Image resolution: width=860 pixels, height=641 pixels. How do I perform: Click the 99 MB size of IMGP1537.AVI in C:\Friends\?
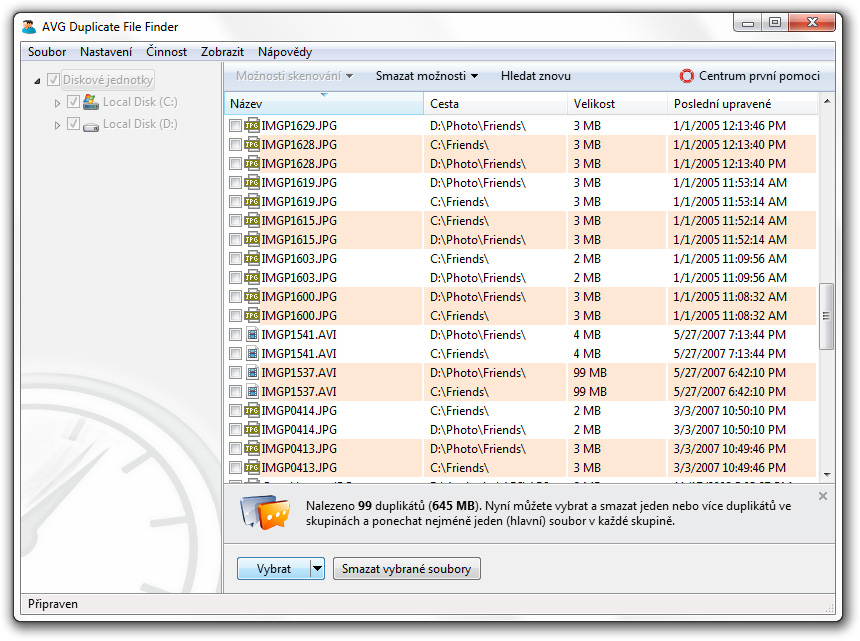tap(590, 392)
